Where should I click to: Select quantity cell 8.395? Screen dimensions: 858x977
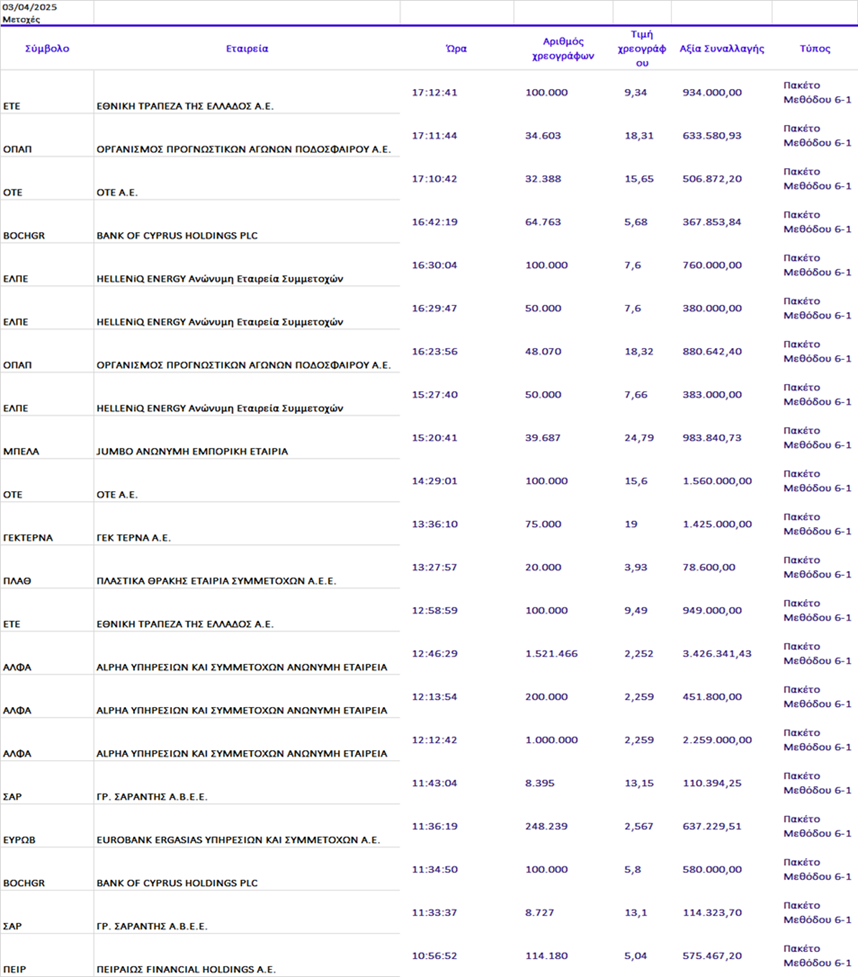point(540,783)
